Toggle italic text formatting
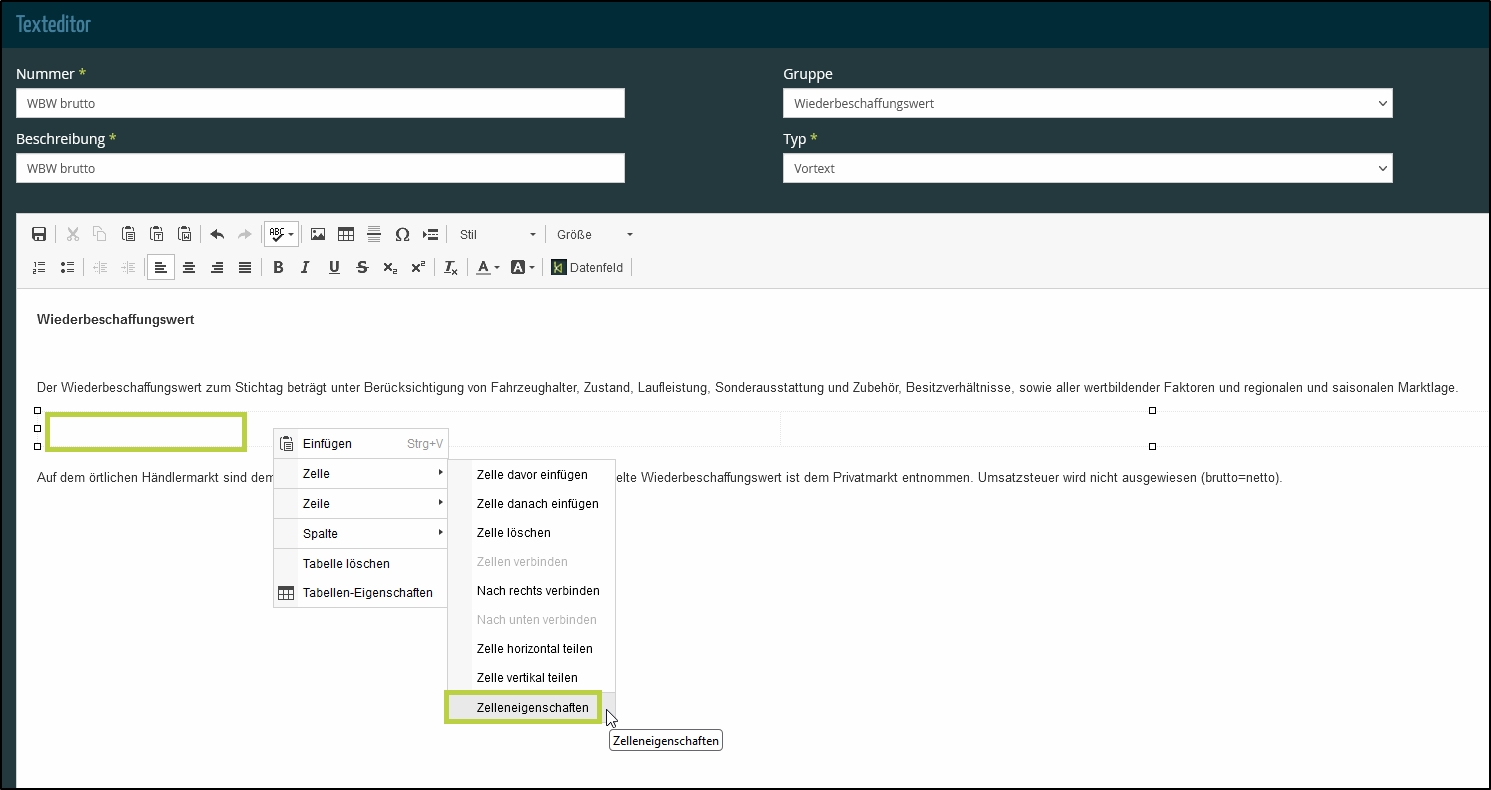1491x790 pixels. click(x=306, y=267)
